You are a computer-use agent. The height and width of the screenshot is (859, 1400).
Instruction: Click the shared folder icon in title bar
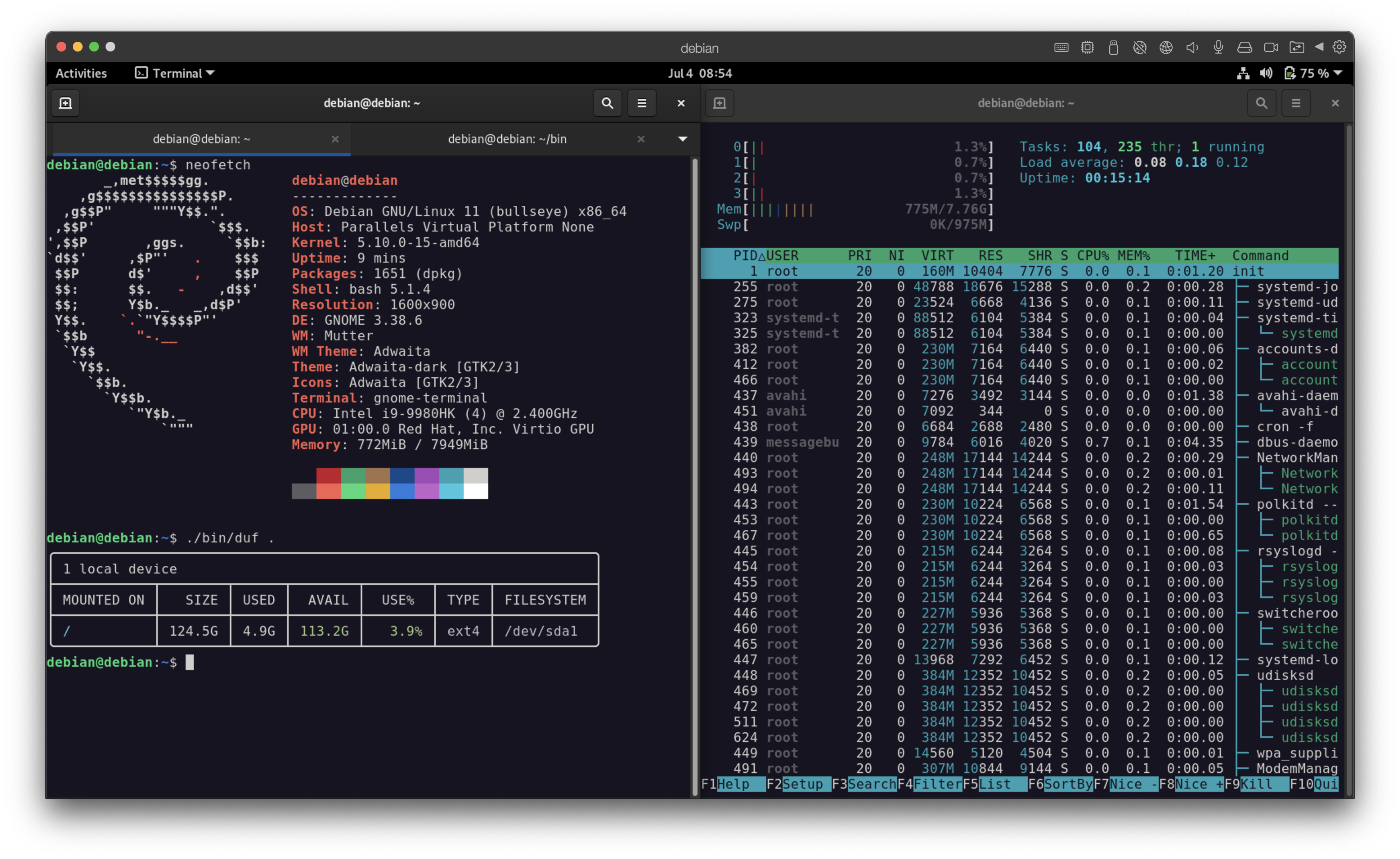(1297, 48)
